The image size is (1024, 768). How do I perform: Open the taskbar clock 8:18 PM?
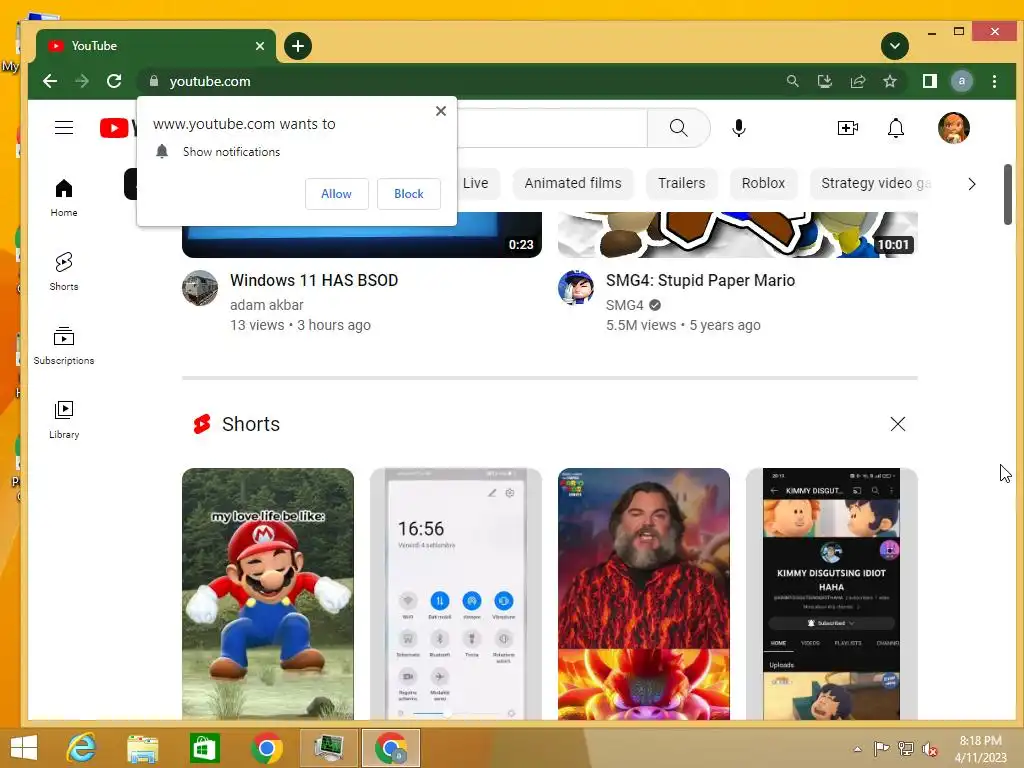(x=980, y=749)
